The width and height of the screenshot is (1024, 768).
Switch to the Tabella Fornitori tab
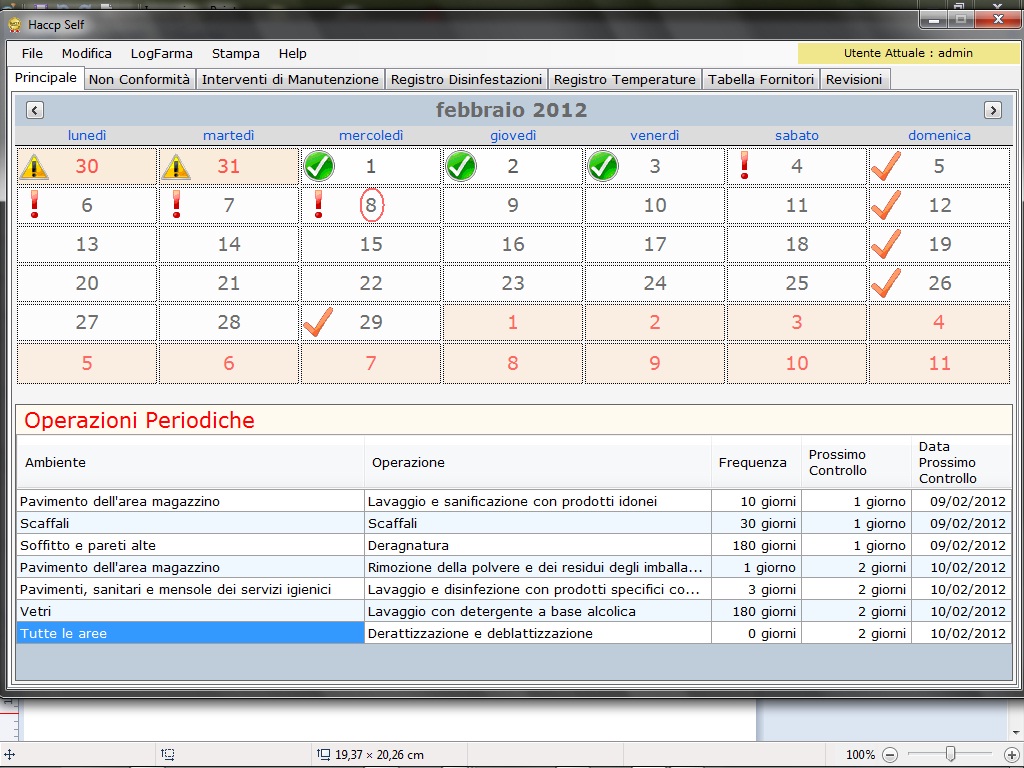click(x=761, y=79)
